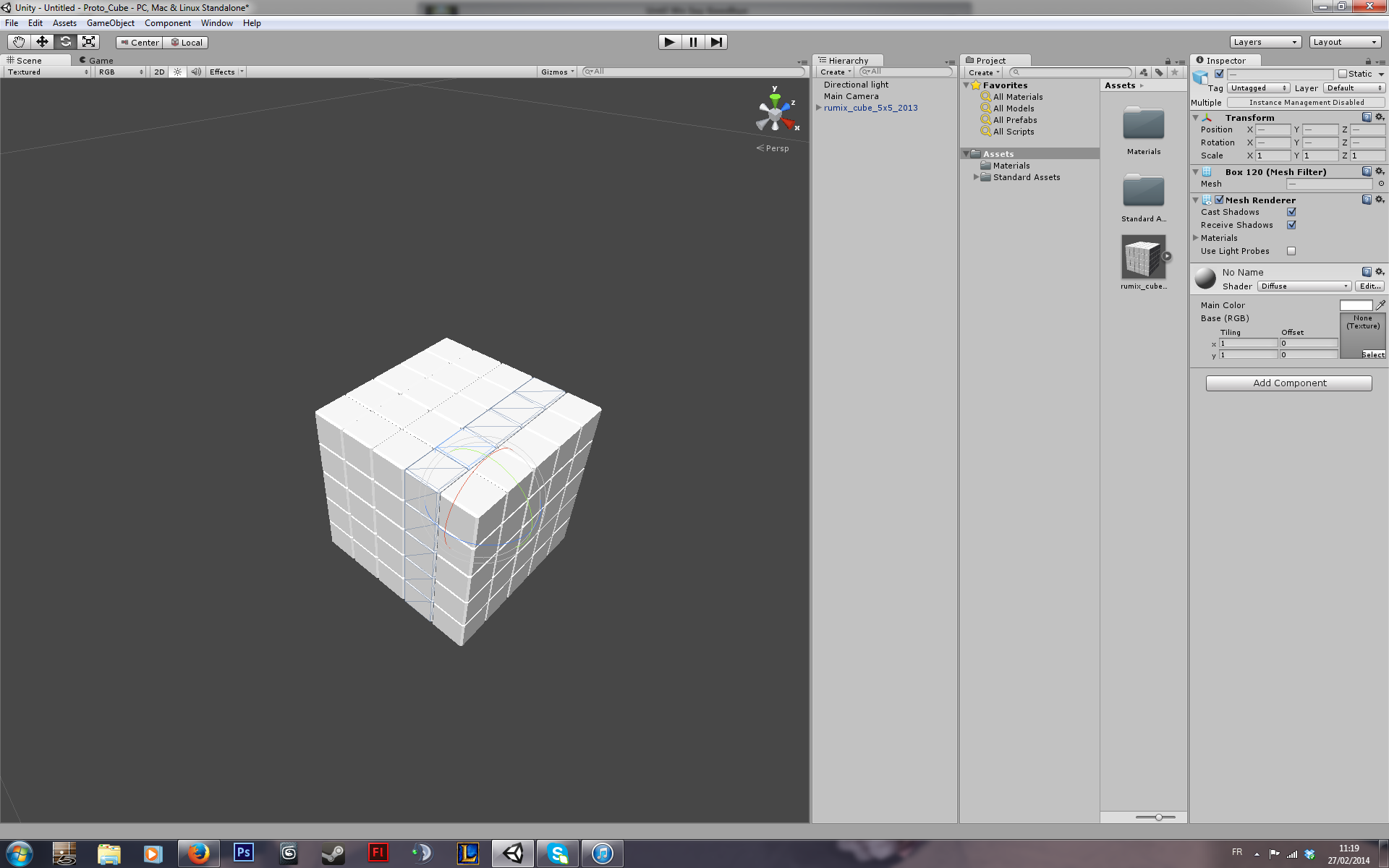Click the Pause button

(693, 42)
